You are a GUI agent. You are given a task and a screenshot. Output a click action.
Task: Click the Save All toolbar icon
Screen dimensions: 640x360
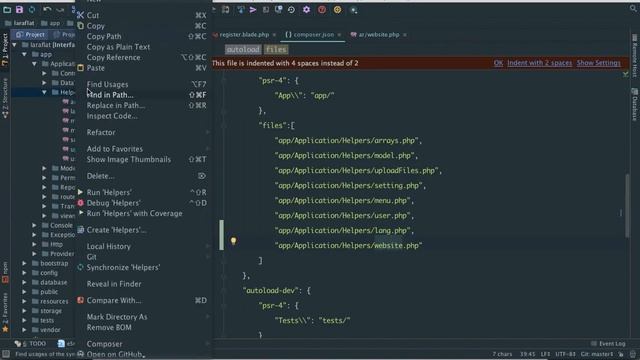[x=19, y=9]
